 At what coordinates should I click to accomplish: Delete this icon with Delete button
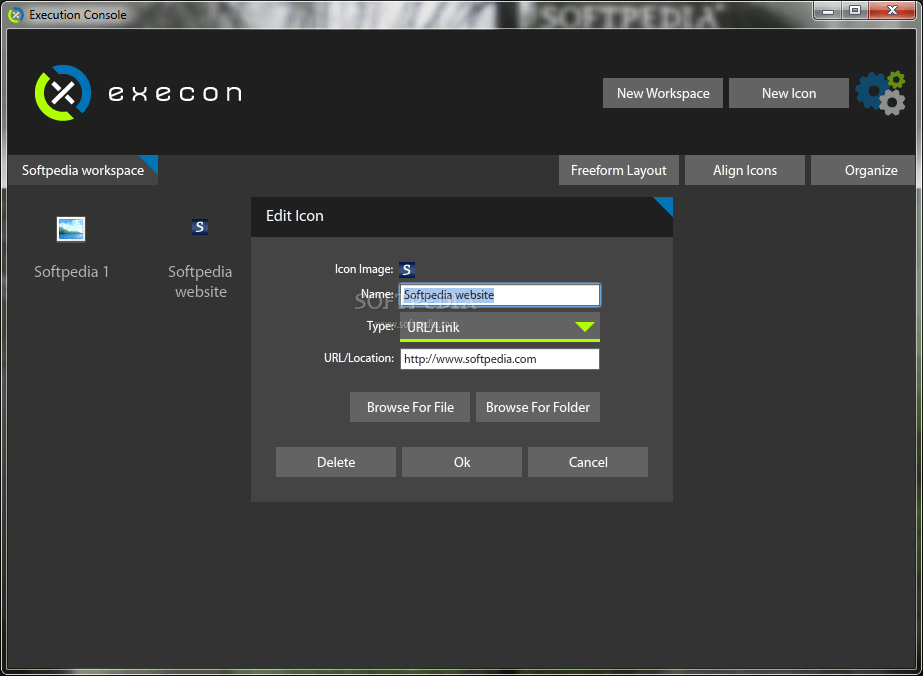[336, 462]
